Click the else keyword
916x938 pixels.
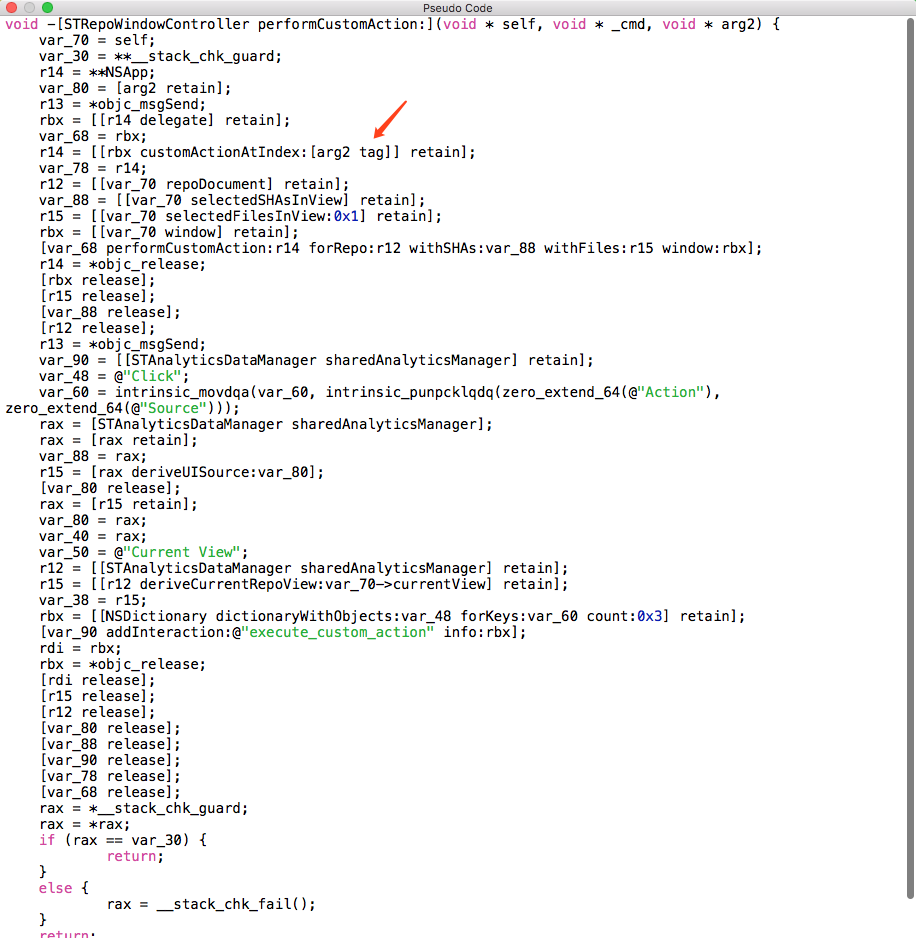pos(55,887)
